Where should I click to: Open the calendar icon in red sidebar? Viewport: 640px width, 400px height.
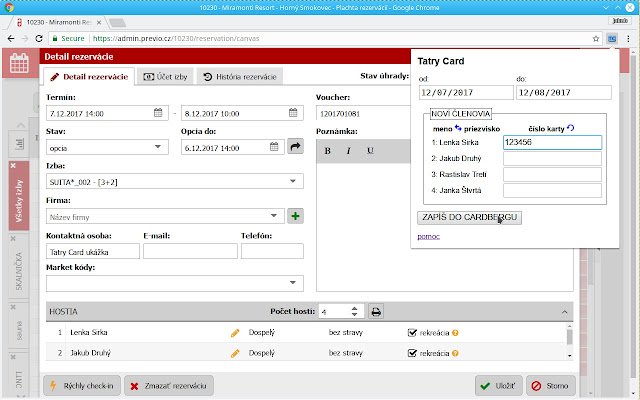click(19, 63)
